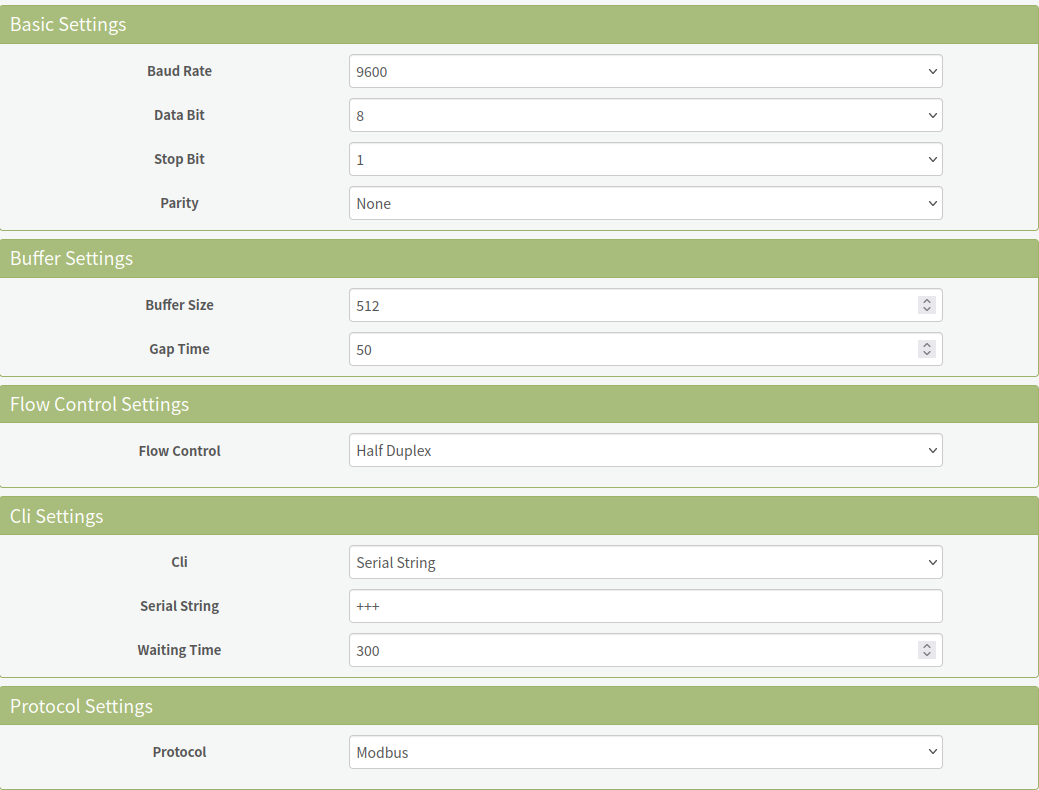Increase Buffer Size with up arrow
The width and height of the screenshot is (1039, 790).
tap(927, 301)
